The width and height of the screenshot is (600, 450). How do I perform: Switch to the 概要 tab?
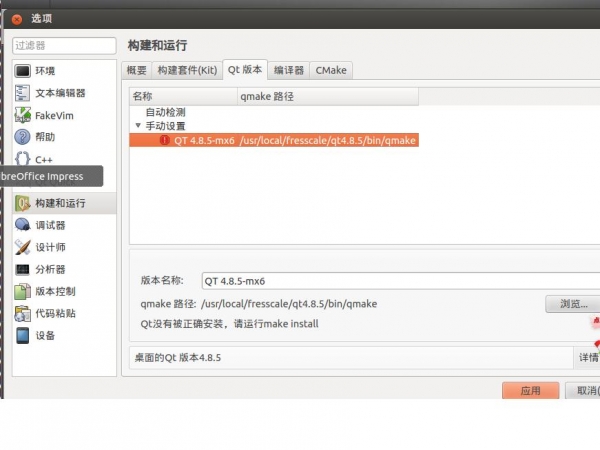pos(136,70)
